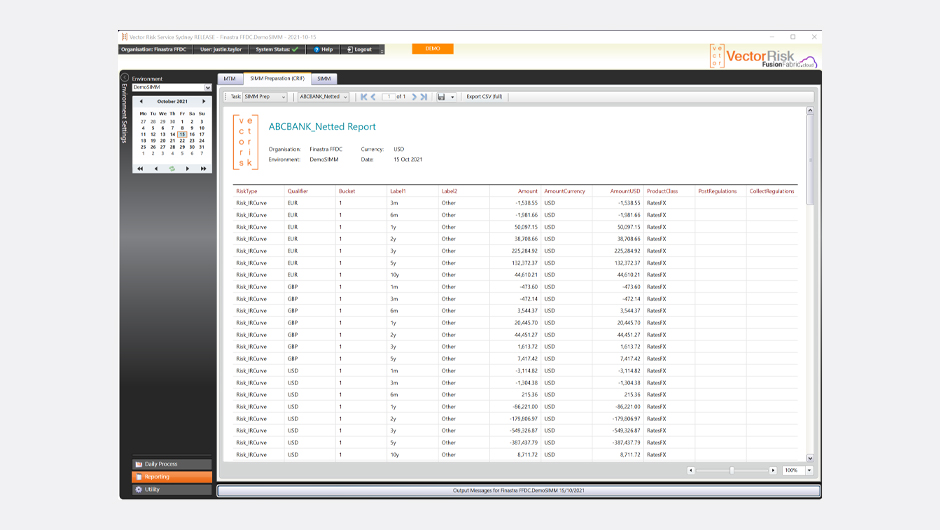Open the Reporting section
The image size is (940, 530).
[172, 477]
